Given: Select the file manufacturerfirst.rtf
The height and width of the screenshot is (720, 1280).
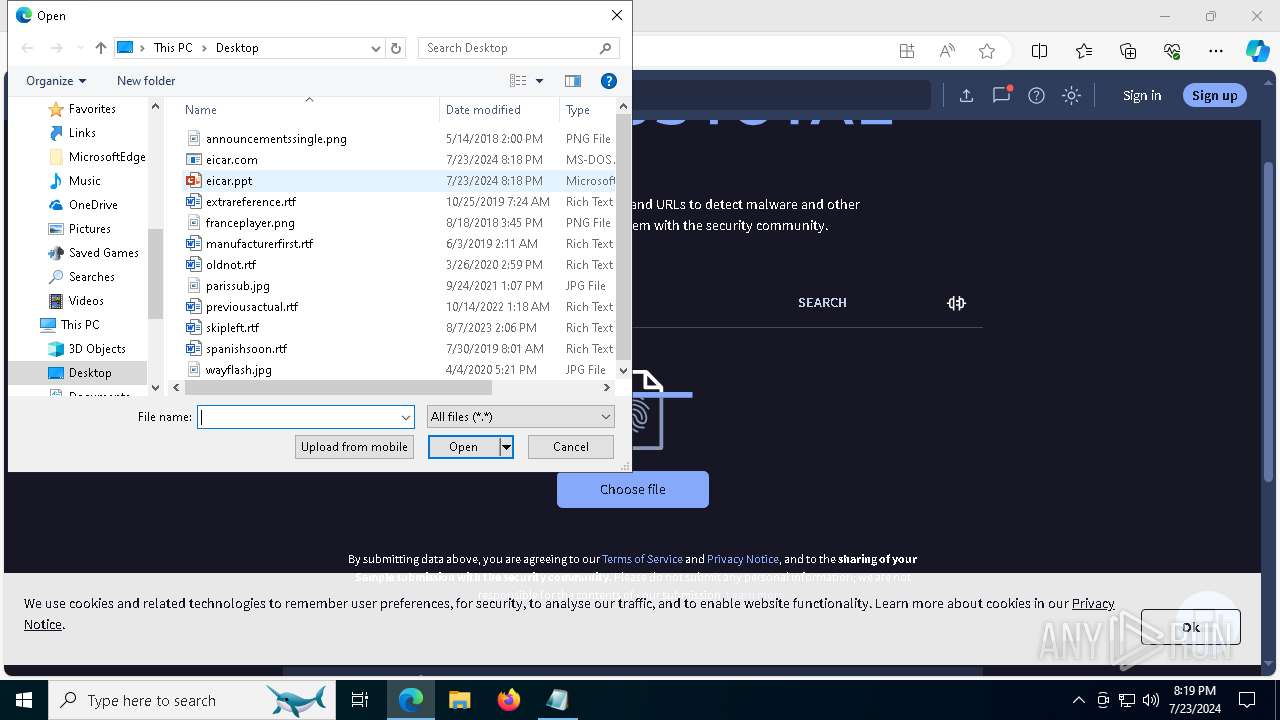Looking at the screenshot, I should (x=259, y=244).
